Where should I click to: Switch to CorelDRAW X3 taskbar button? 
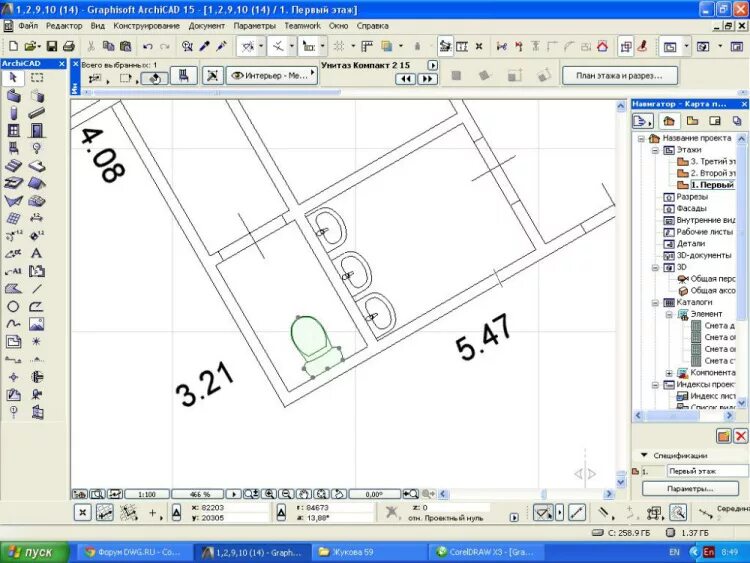(485, 552)
